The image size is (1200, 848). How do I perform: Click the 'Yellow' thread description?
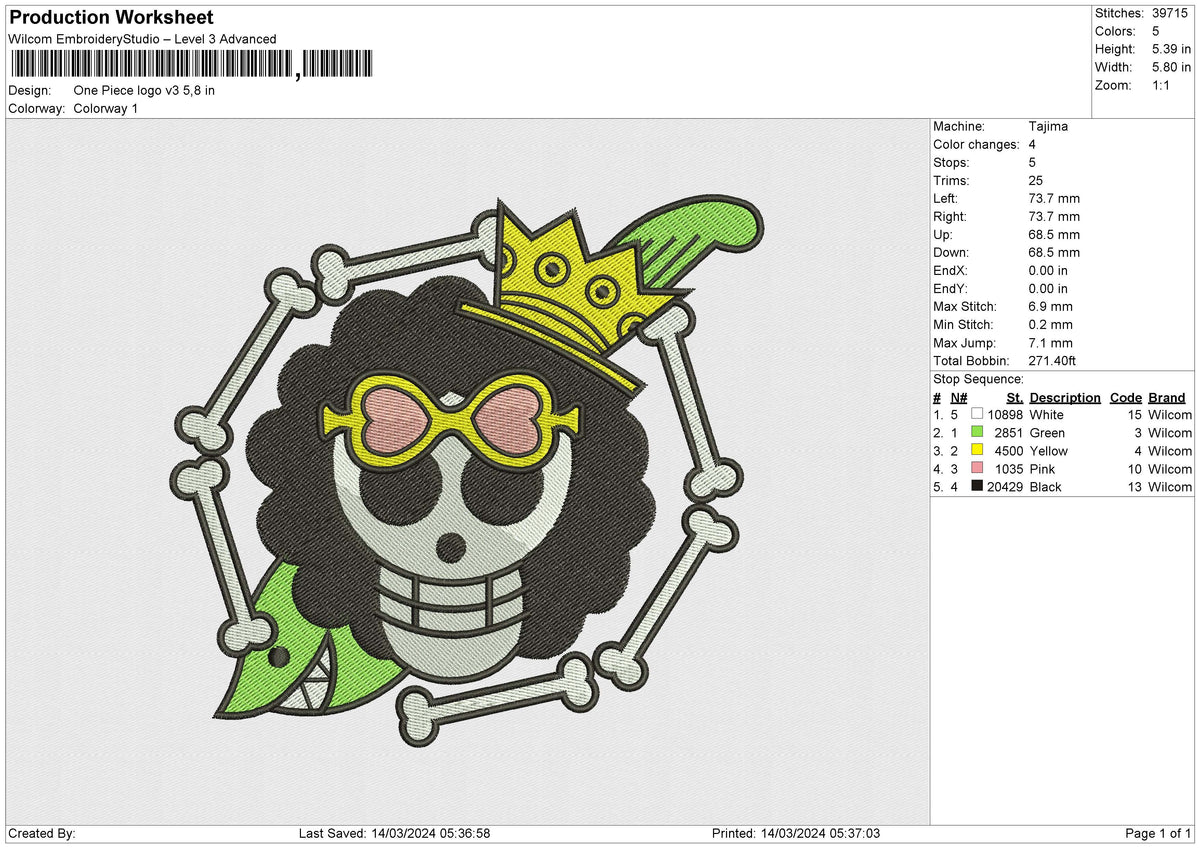pyautogui.click(x=1048, y=451)
